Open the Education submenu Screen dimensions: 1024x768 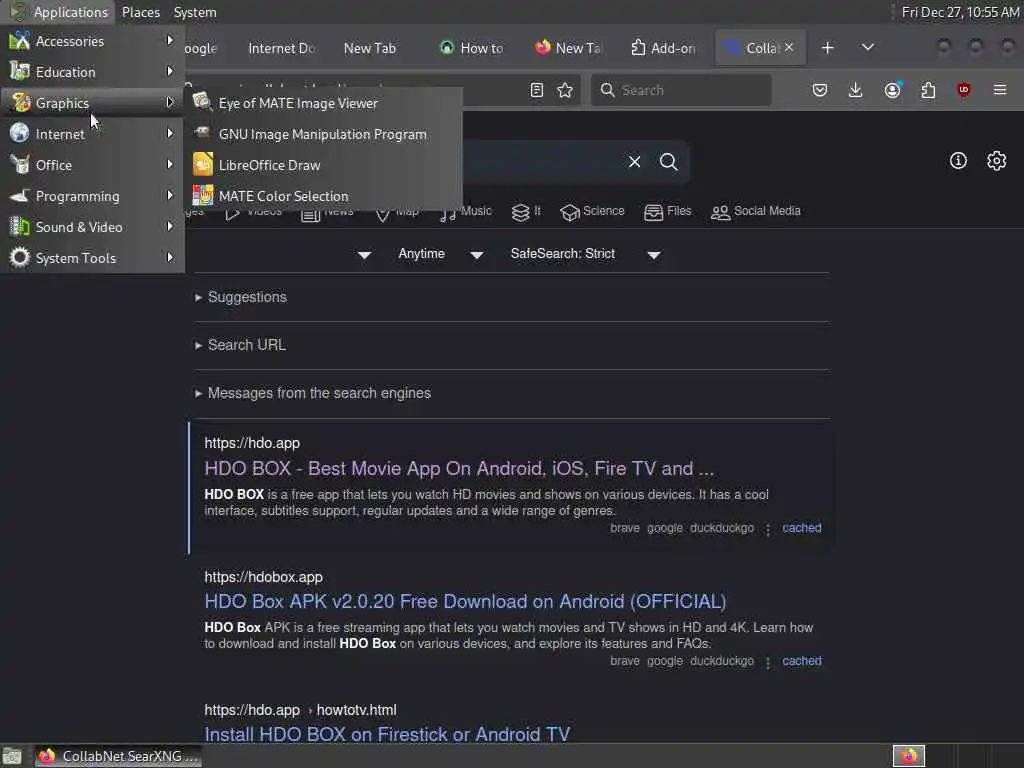[x=92, y=72]
